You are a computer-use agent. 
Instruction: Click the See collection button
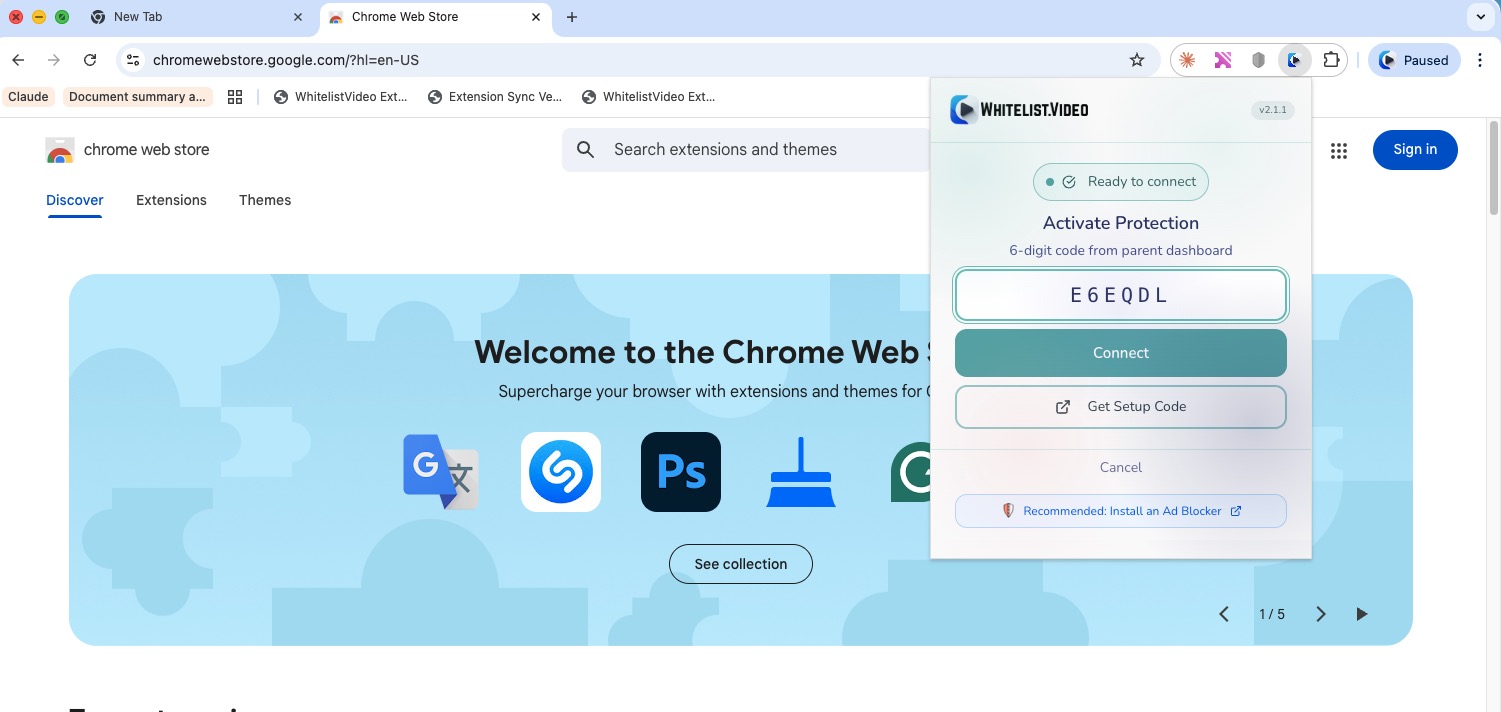741,564
